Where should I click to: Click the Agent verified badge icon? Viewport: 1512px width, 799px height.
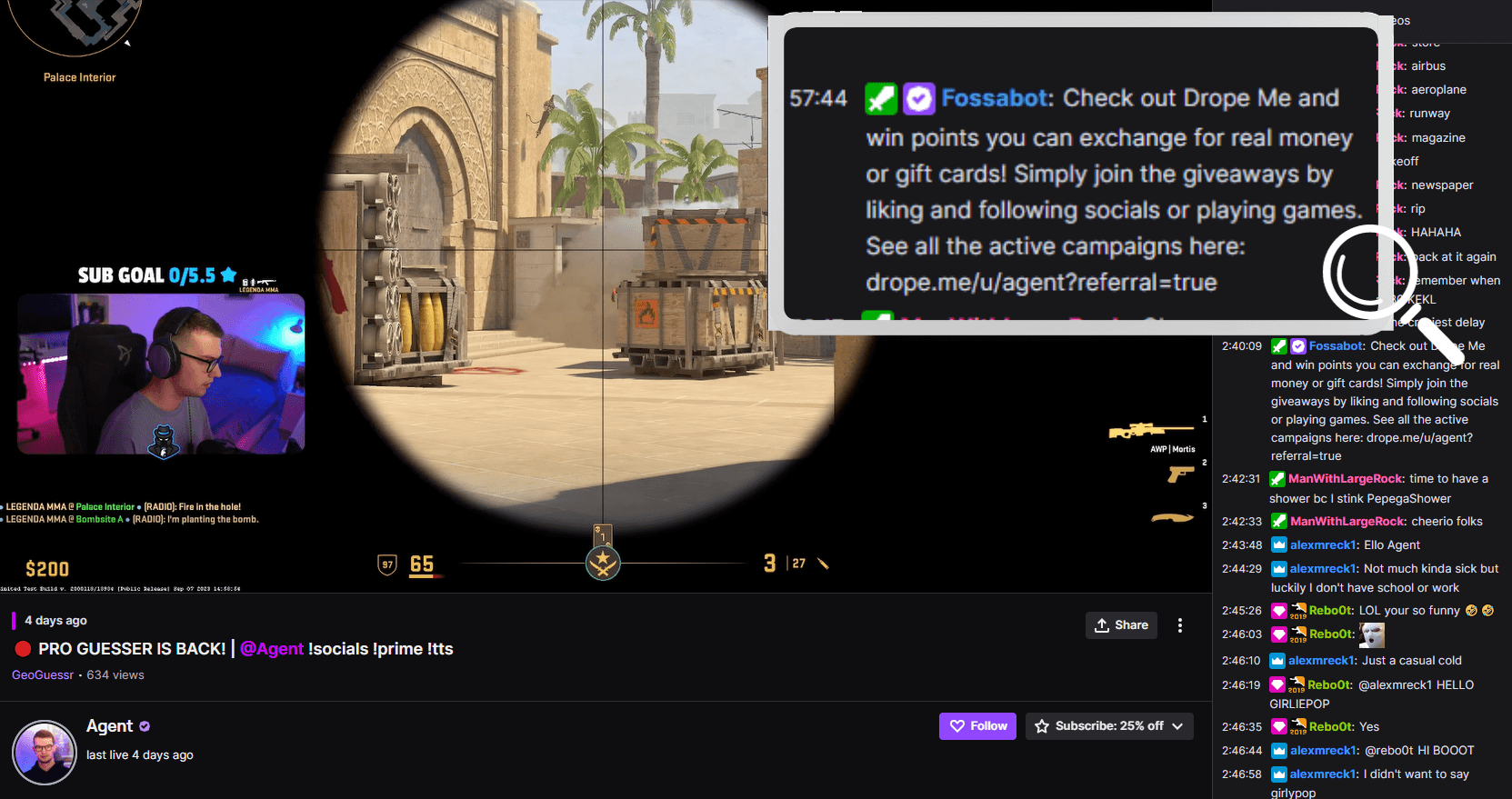[x=145, y=726]
